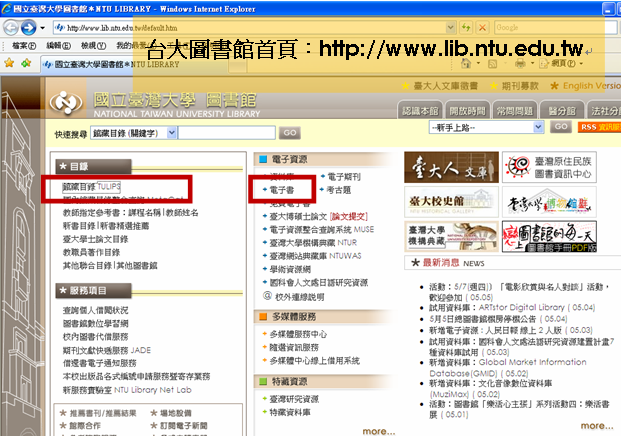Open the 編輯(E) menu
The image size is (621, 436).
59,46
